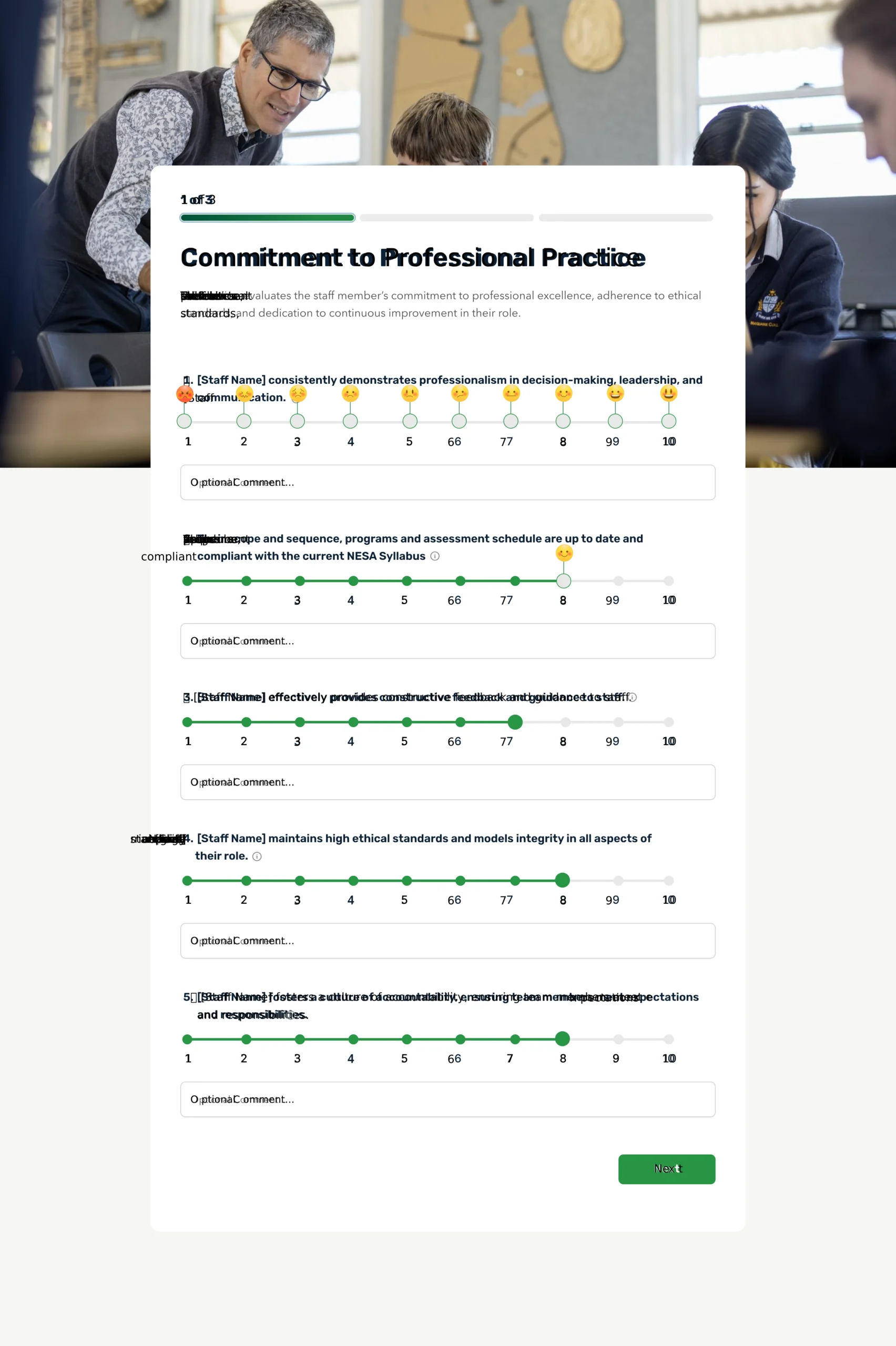This screenshot has height=1346, width=896.
Task: Click the smiling emoji above question 2's slider
Action: [564, 553]
